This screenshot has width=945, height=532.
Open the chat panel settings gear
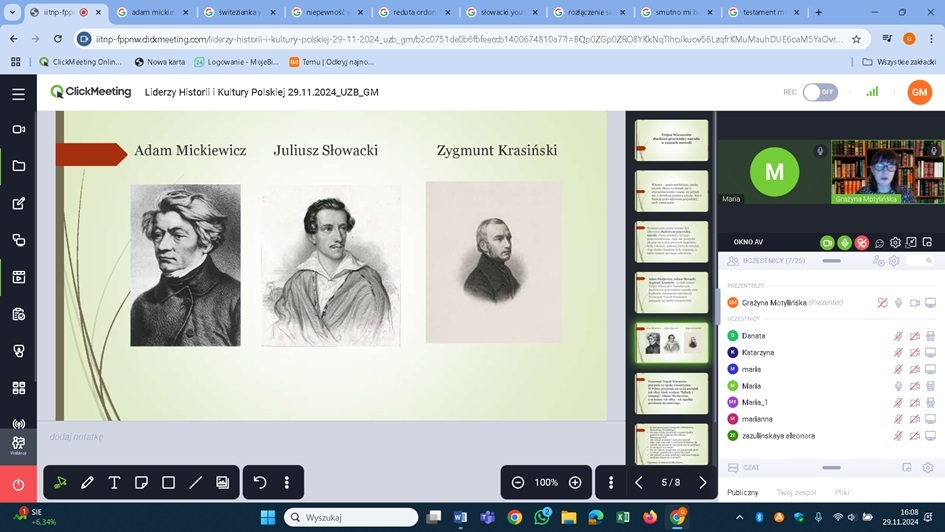928,468
